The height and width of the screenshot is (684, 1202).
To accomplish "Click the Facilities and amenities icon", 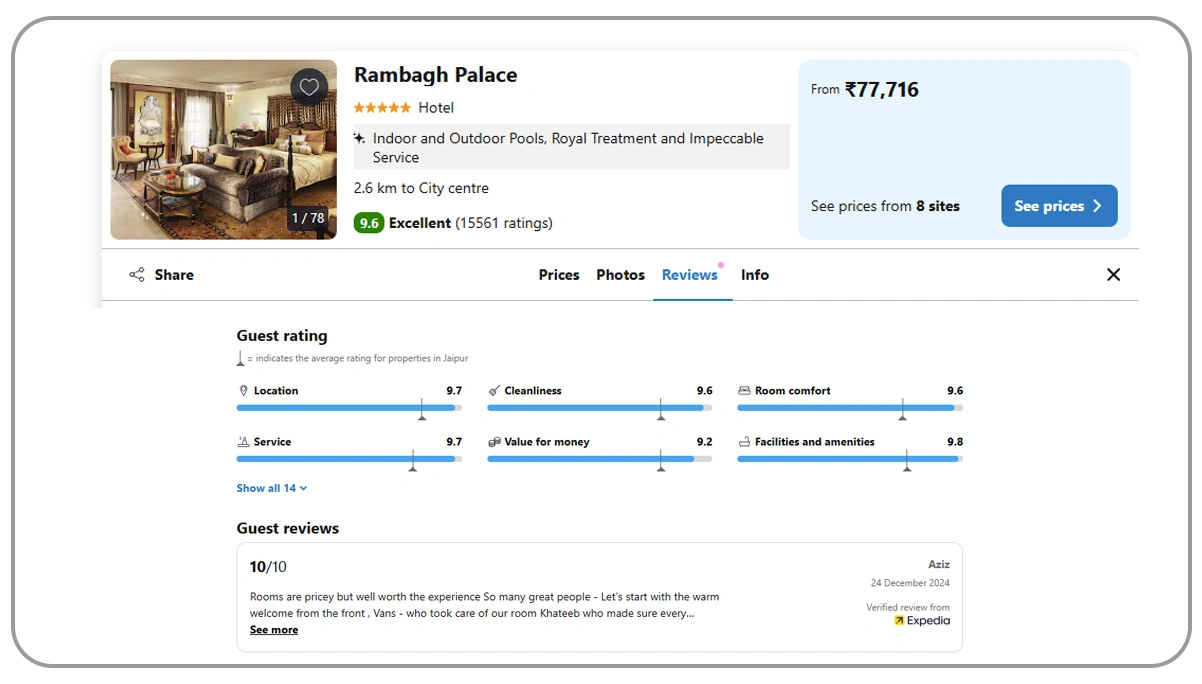I will [743, 441].
